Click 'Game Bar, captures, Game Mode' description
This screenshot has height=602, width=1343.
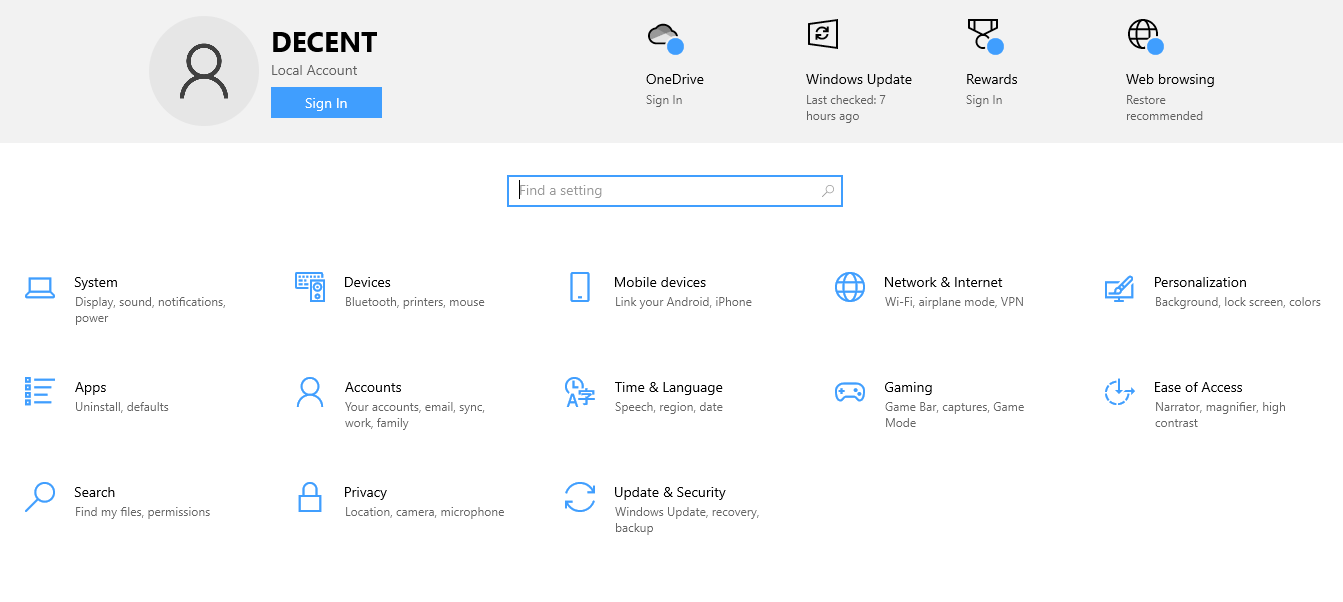tap(954, 415)
